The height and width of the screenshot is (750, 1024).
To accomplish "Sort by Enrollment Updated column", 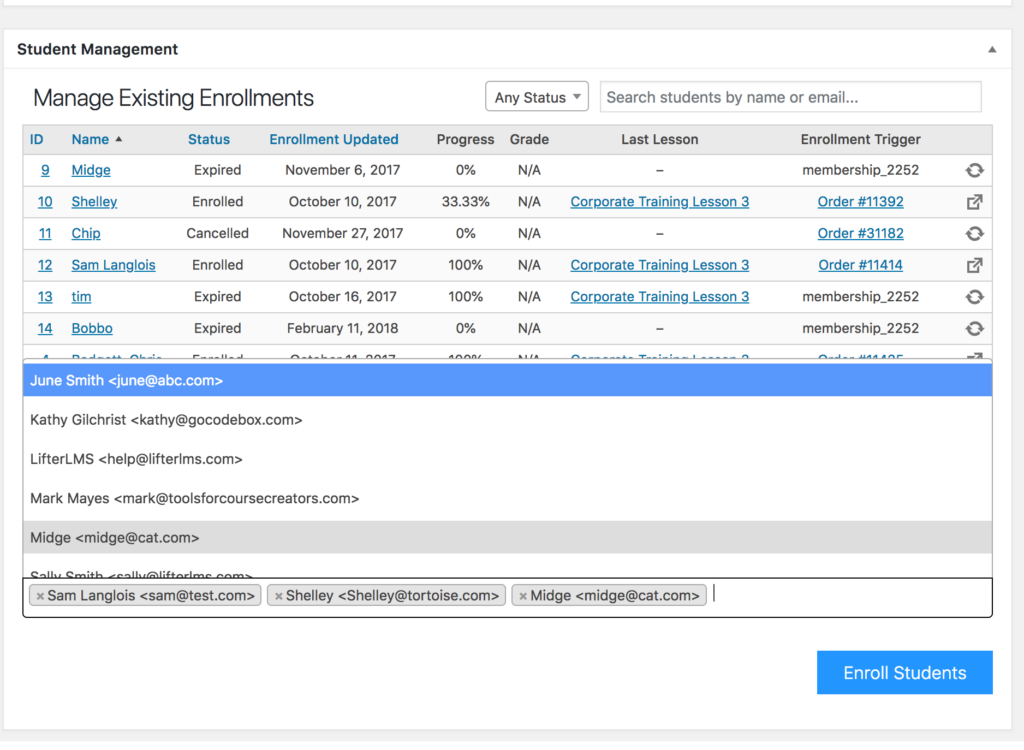I will click(x=334, y=139).
